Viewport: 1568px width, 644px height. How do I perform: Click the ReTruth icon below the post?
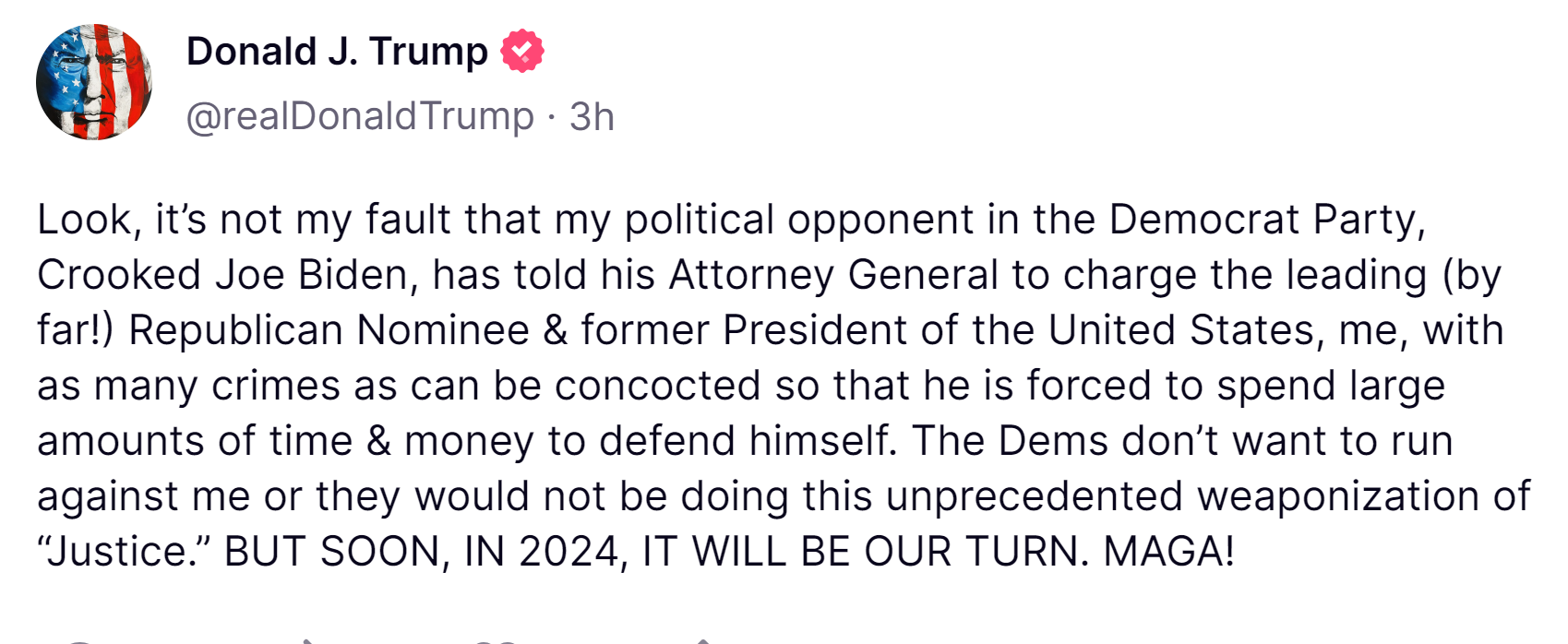[x=305, y=640]
